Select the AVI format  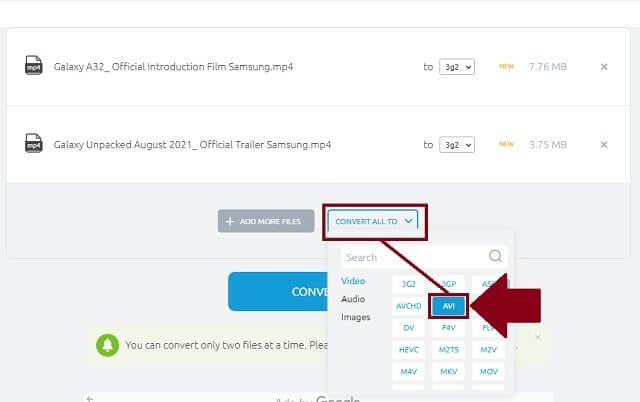pos(448,306)
